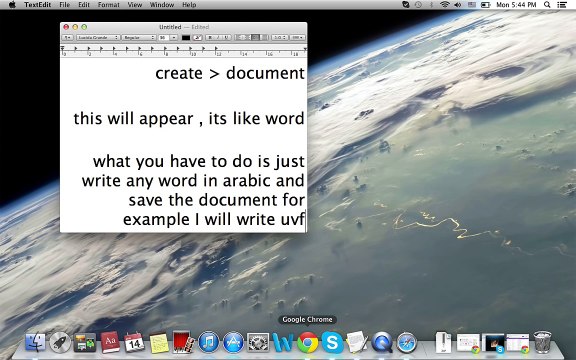Image resolution: width=576 pixels, height=360 pixels.
Task: Launch Google Chrome from the Dock
Action: pyautogui.click(x=308, y=342)
